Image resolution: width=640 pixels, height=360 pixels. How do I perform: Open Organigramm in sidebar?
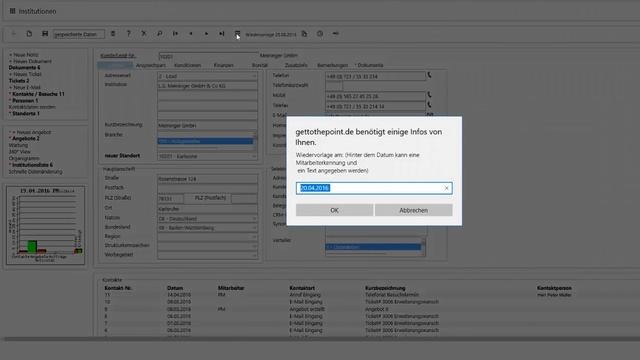point(24,158)
